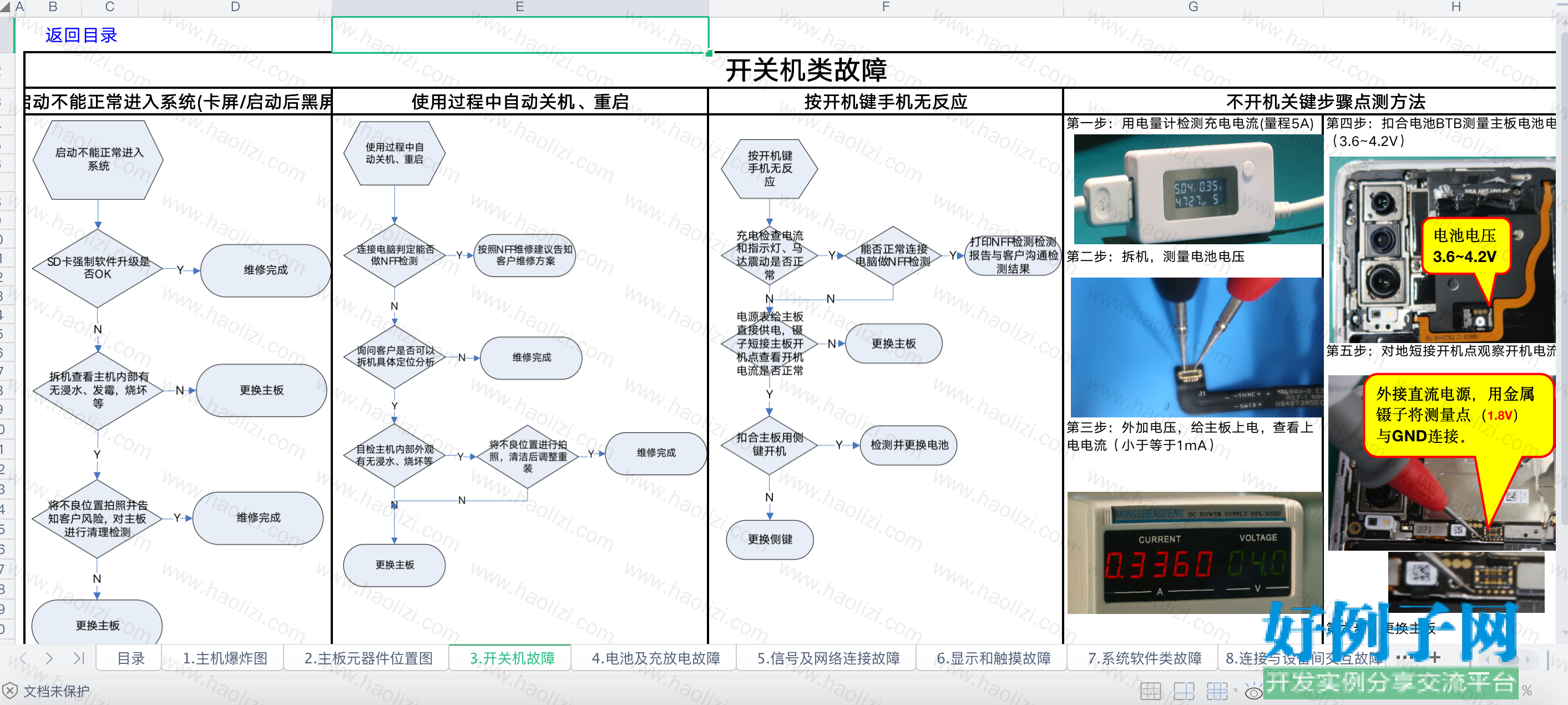Click the 第二步：拆机，测量电池电压 text
The width and height of the screenshot is (1568, 705).
pyautogui.click(x=1155, y=257)
